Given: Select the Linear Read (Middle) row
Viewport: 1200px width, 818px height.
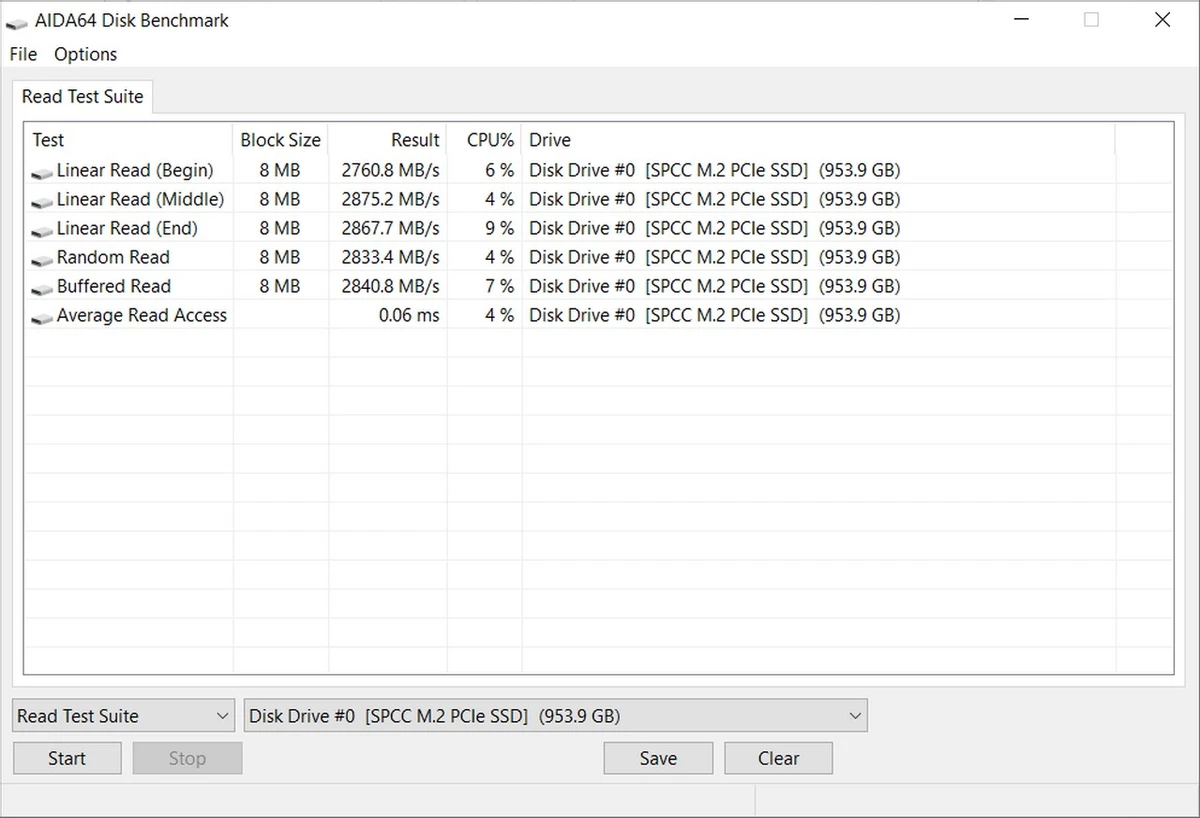Looking at the screenshot, I should coord(599,199).
